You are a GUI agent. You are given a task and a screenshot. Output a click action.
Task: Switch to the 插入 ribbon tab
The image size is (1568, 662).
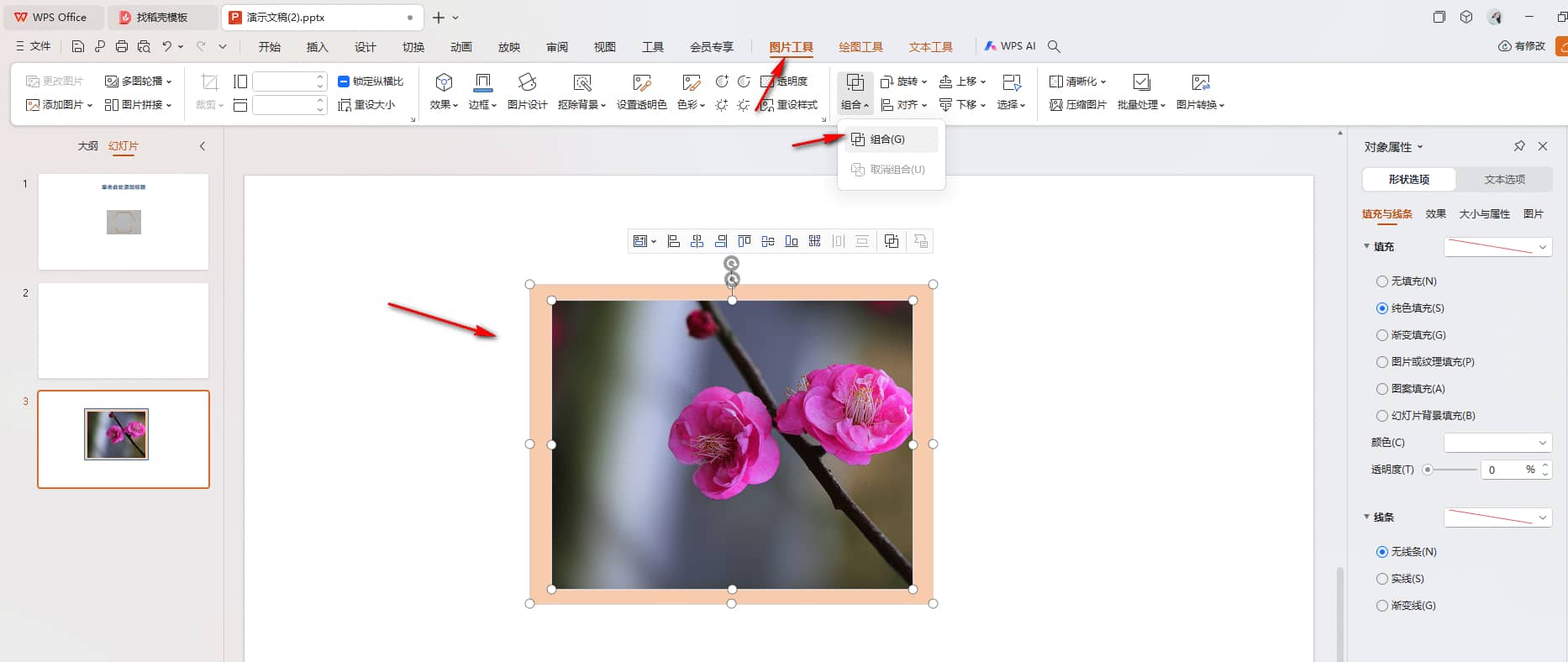(317, 47)
